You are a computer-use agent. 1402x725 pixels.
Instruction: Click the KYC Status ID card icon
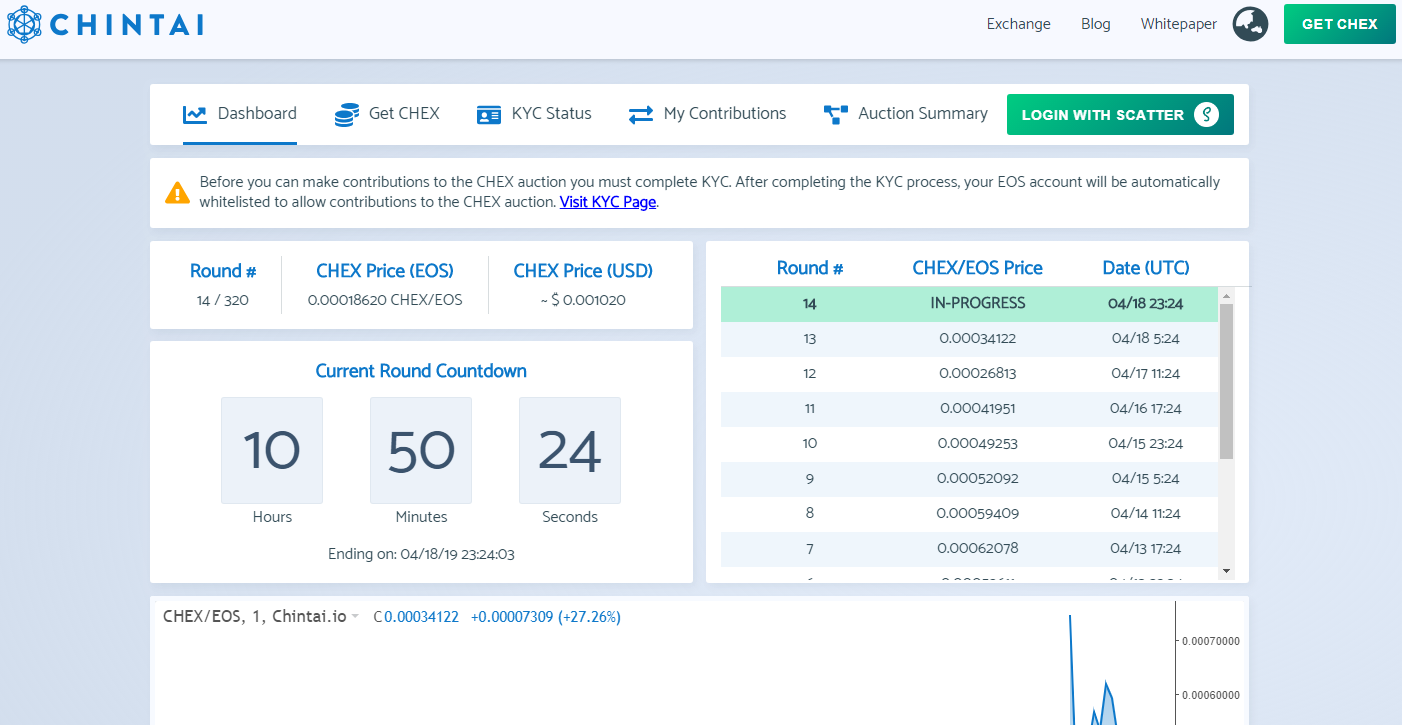[x=489, y=114]
